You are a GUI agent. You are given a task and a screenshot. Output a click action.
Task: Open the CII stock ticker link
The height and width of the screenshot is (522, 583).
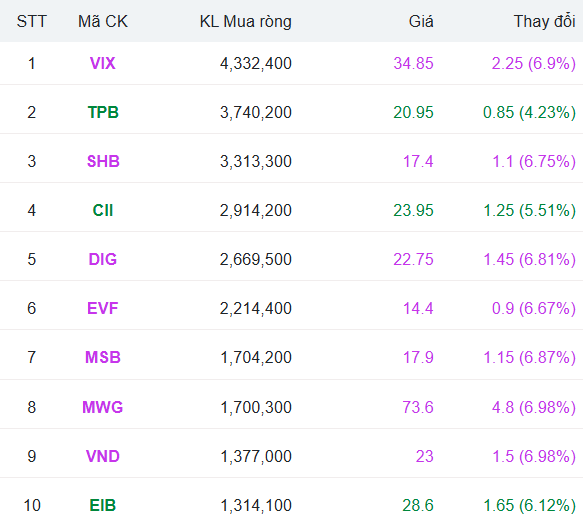103,210
